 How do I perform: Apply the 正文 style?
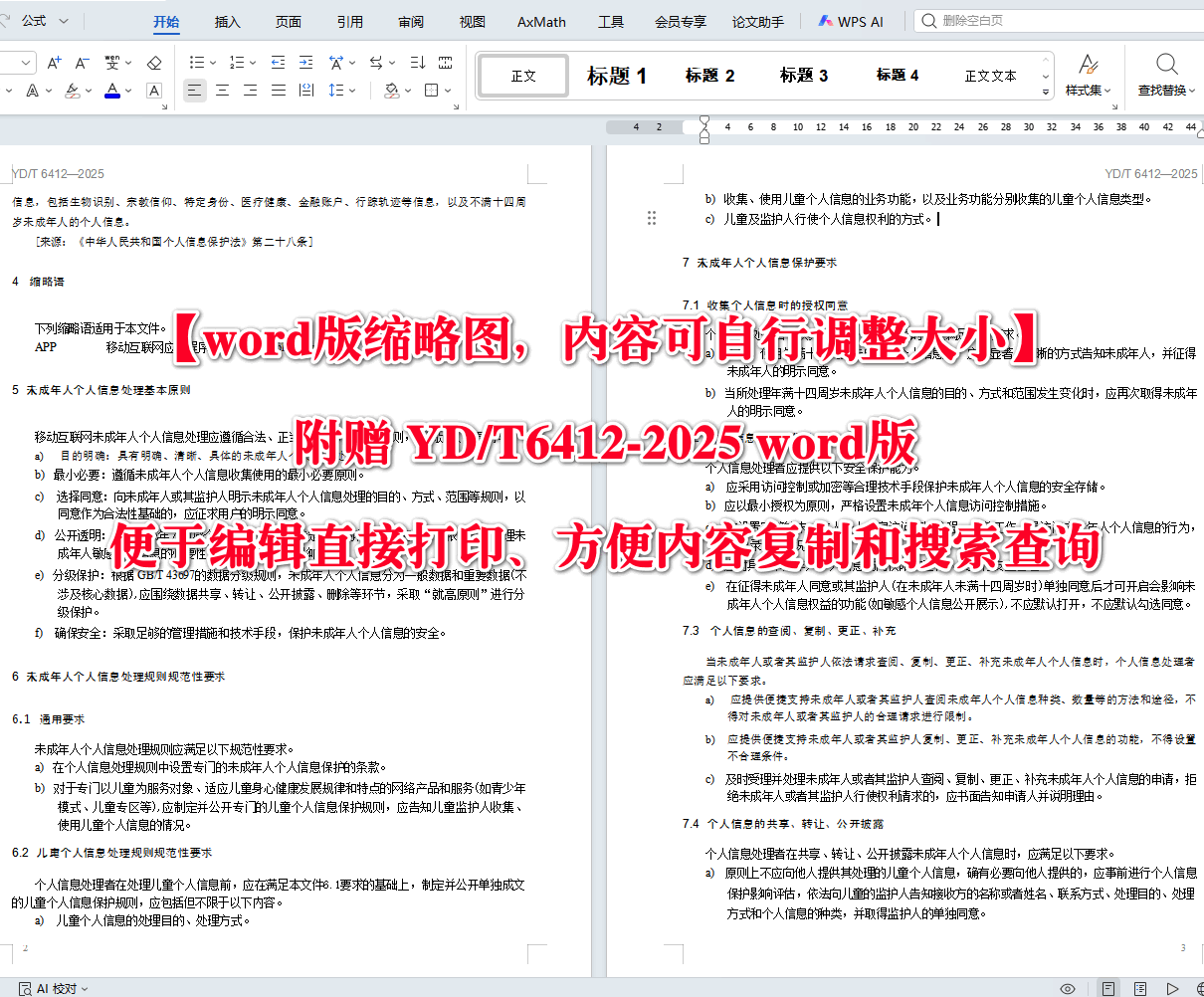pos(523,76)
